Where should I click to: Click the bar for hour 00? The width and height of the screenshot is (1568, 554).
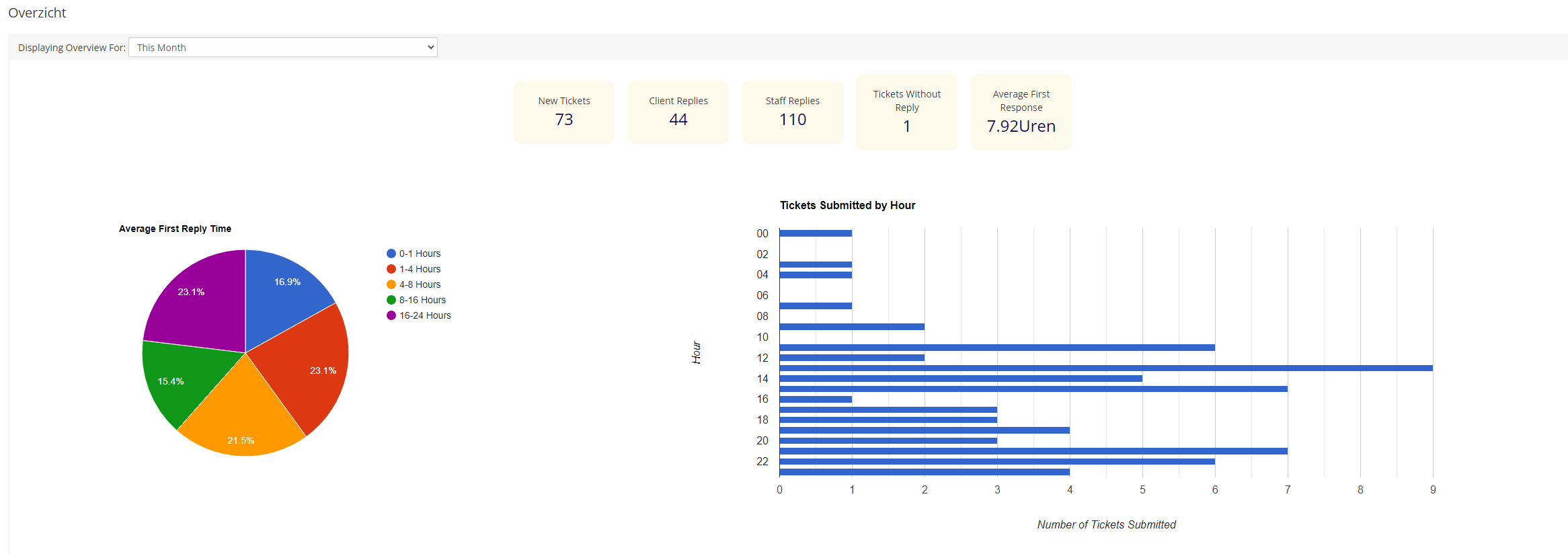[x=816, y=233]
